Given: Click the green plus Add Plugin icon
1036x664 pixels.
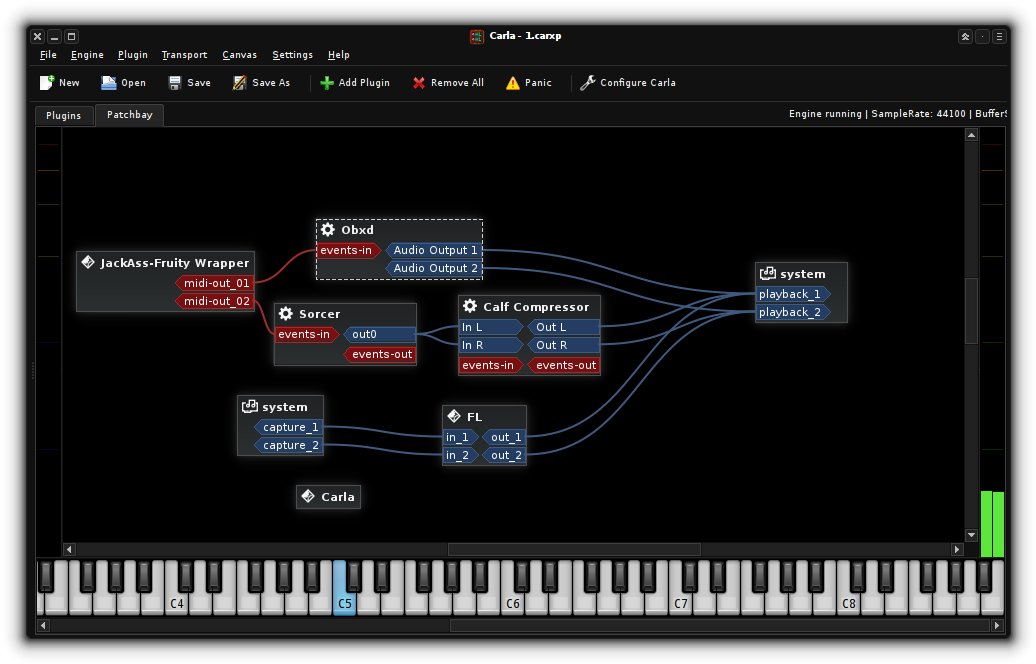Looking at the screenshot, I should pyautogui.click(x=327, y=83).
